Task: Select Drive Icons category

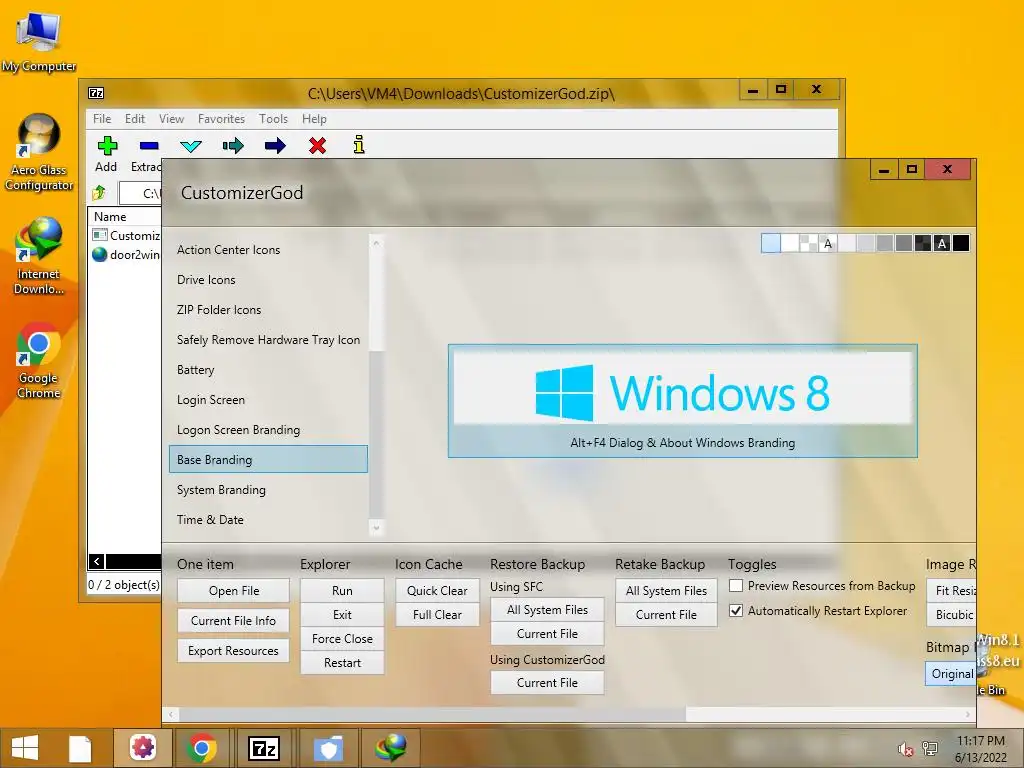Action: pyautogui.click(x=268, y=280)
